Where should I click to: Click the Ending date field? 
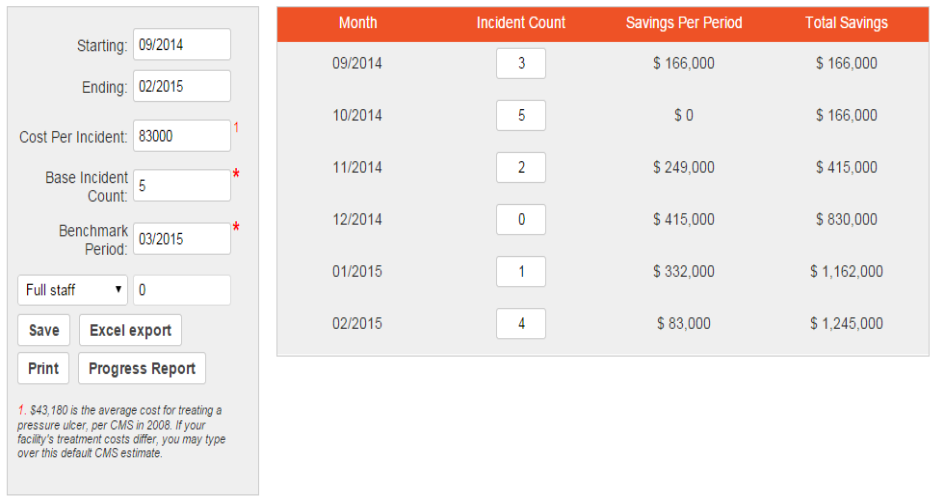(x=182, y=86)
